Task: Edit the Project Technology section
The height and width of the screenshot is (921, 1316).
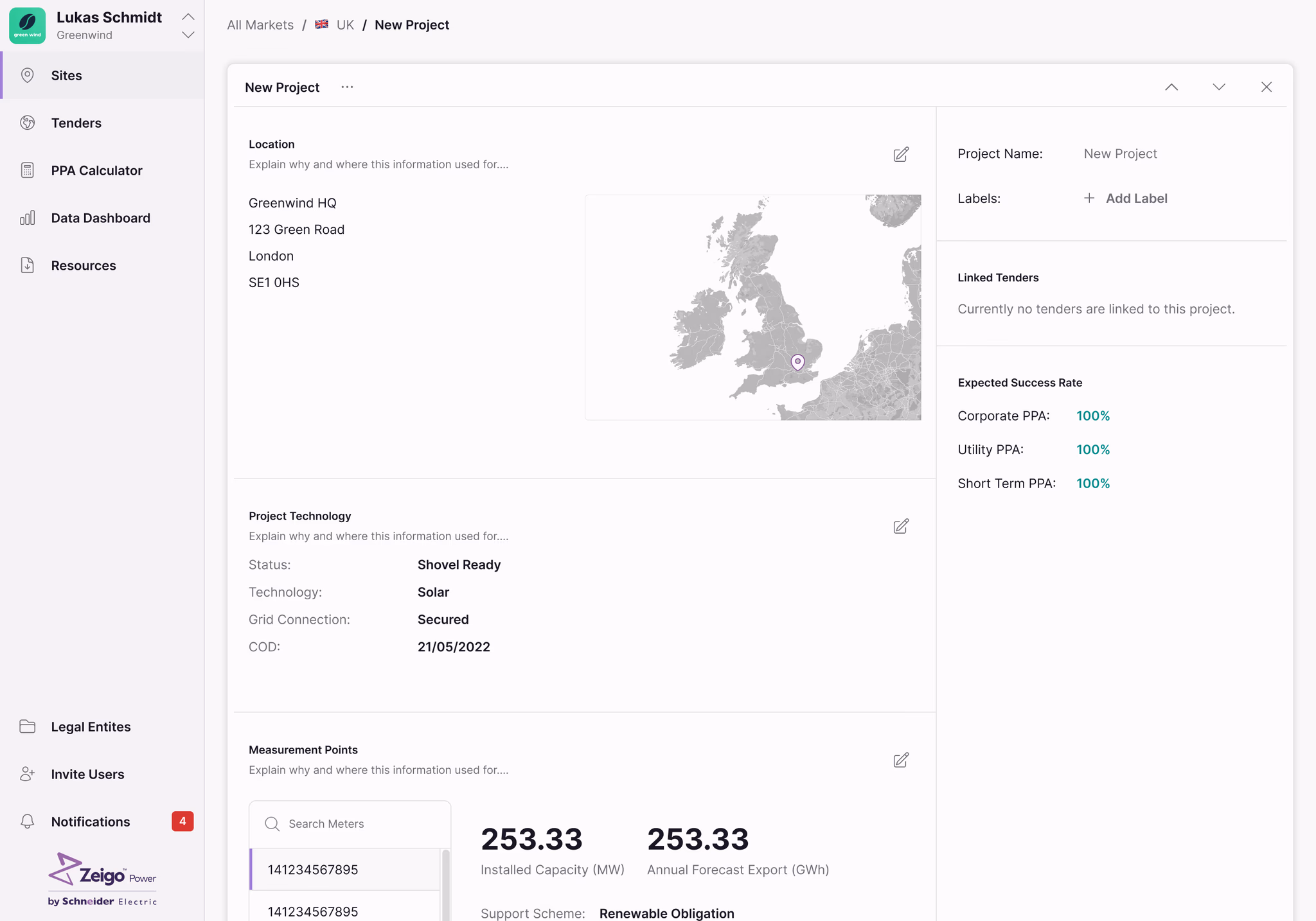Action: pyautogui.click(x=901, y=526)
